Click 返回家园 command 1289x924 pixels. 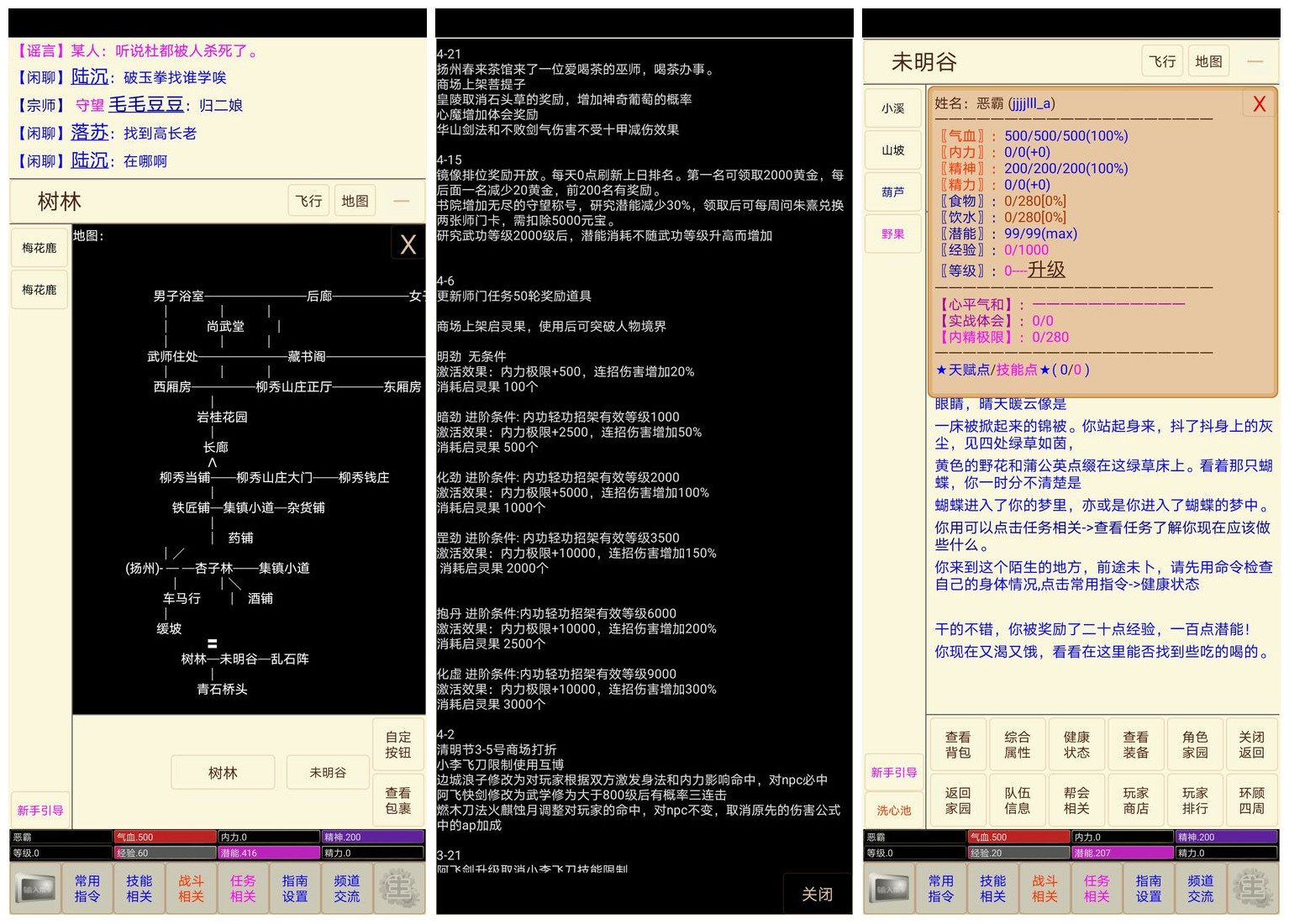click(x=958, y=801)
